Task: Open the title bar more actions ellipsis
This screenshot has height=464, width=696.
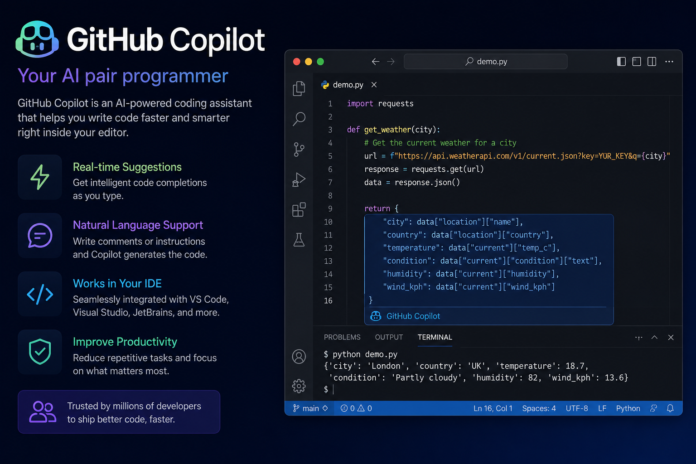Action: [x=669, y=61]
